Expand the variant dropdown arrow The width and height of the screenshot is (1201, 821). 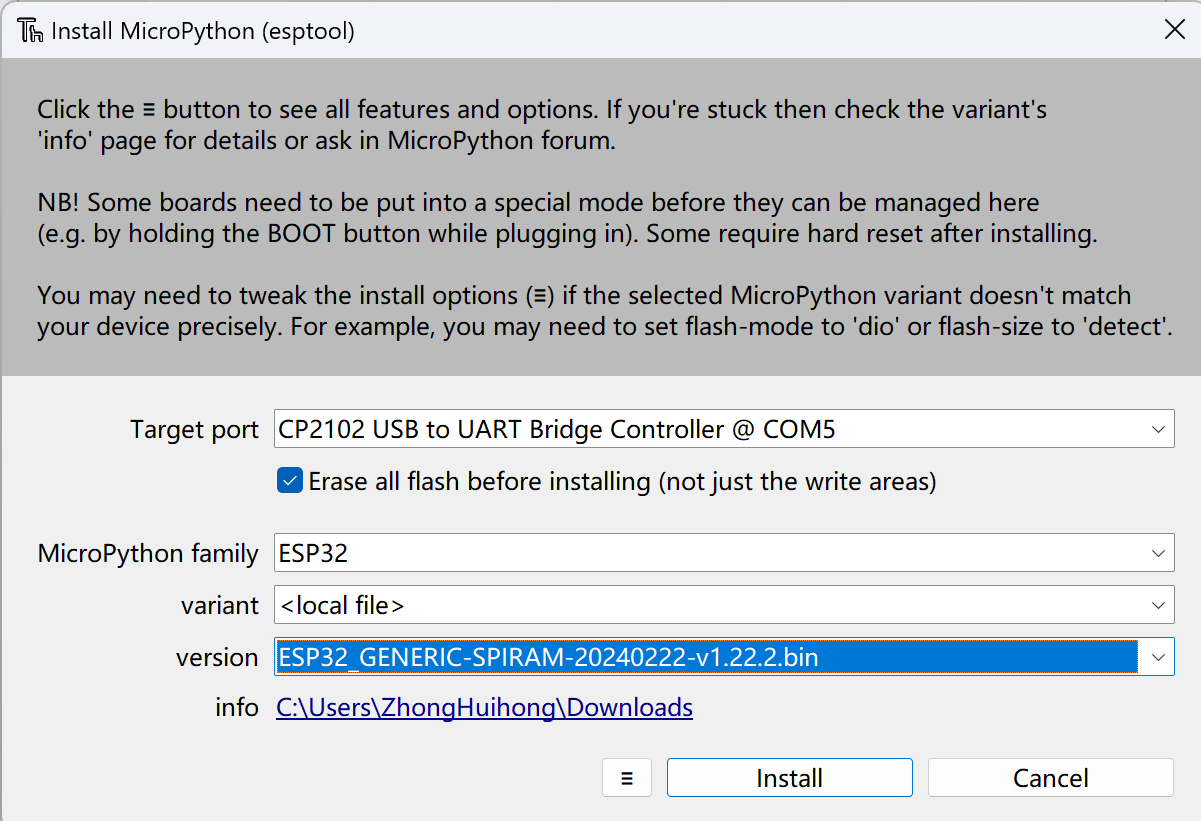pos(1158,605)
